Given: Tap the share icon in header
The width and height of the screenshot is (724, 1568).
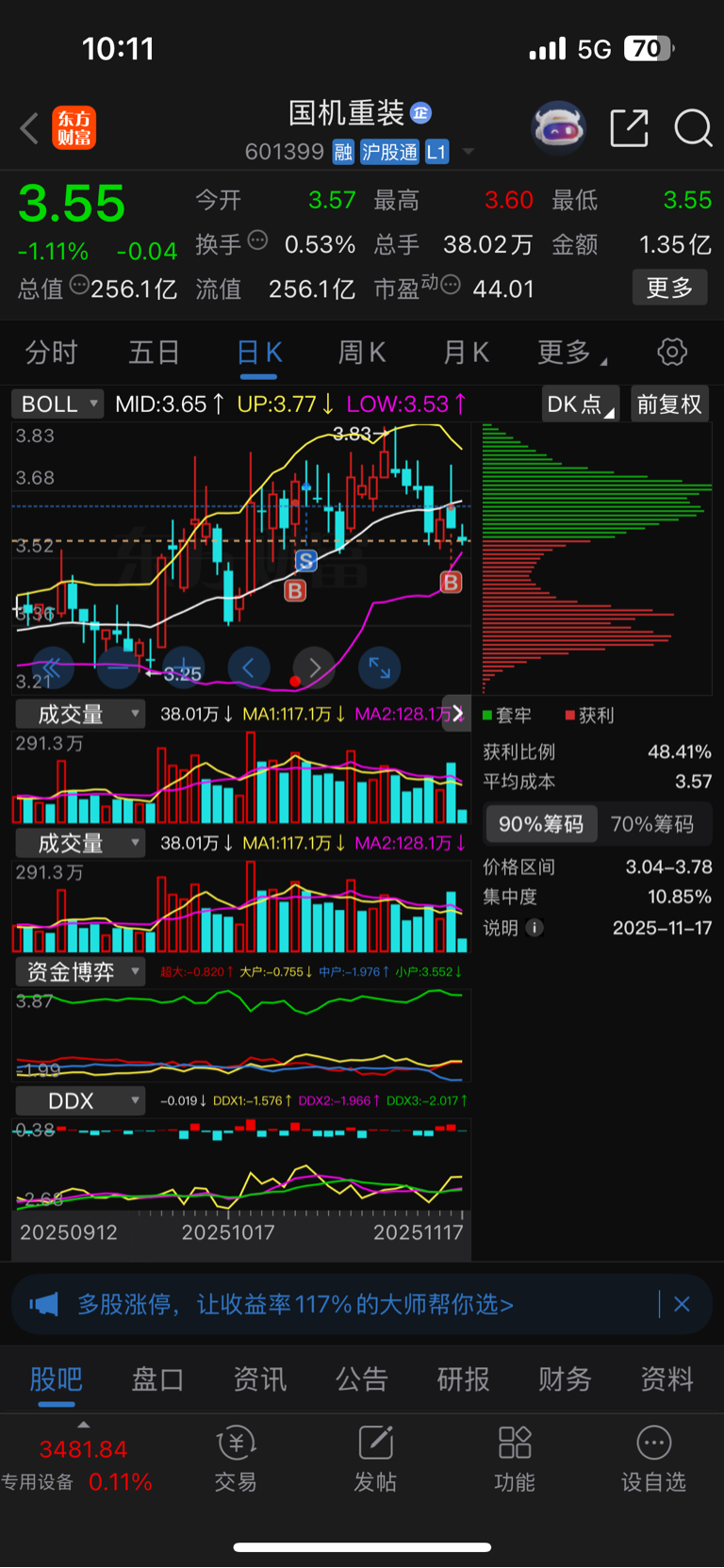Looking at the screenshot, I should click(630, 127).
